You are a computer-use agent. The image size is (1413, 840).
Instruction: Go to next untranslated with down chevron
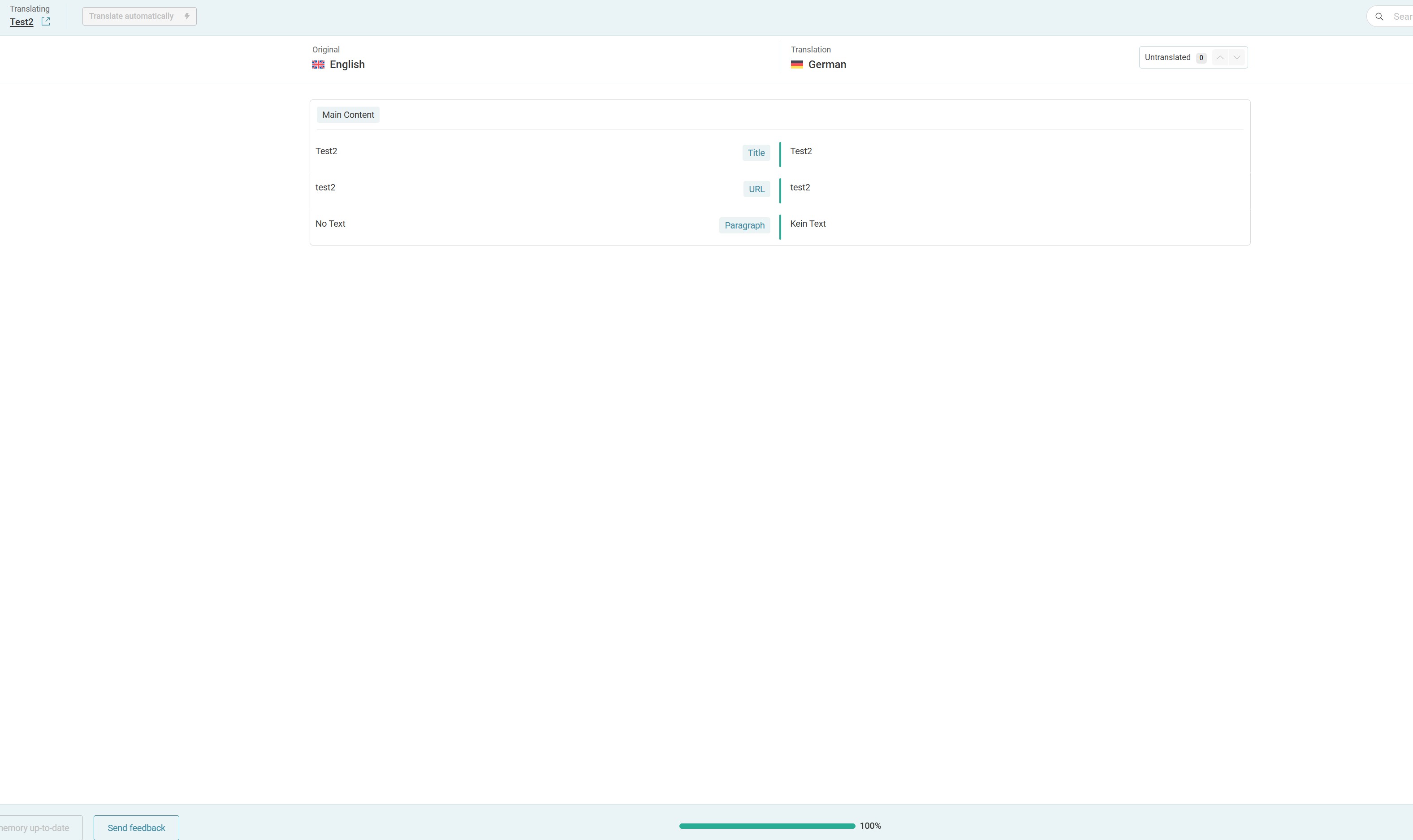coord(1237,57)
